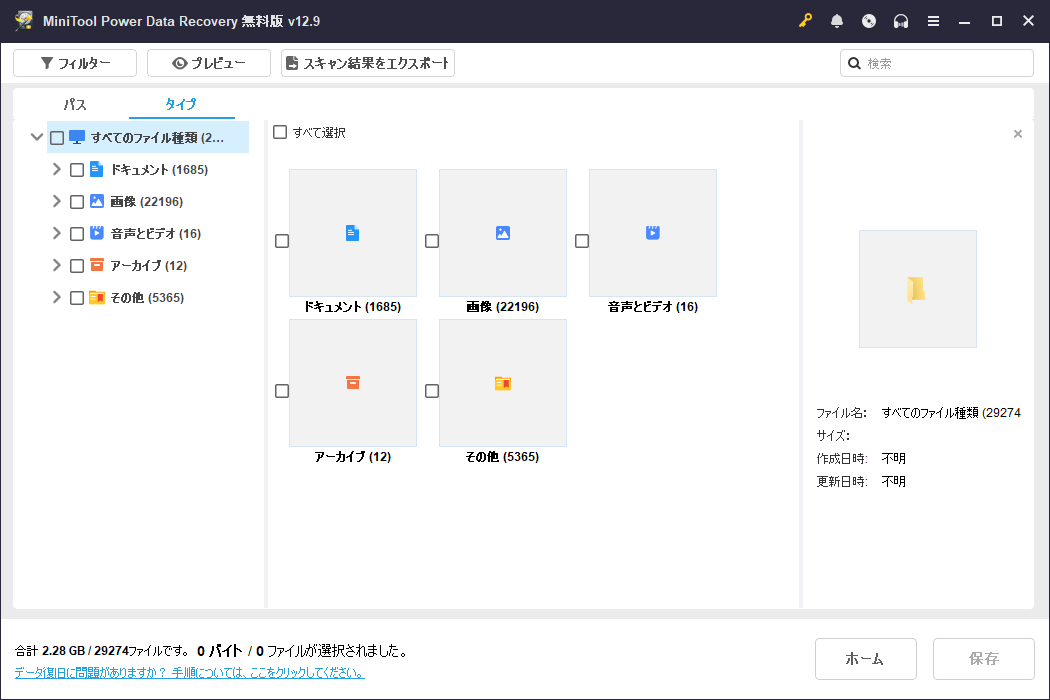Open the データ復旧 help link at the bottom
The width and height of the screenshot is (1050, 700).
(x=190, y=673)
